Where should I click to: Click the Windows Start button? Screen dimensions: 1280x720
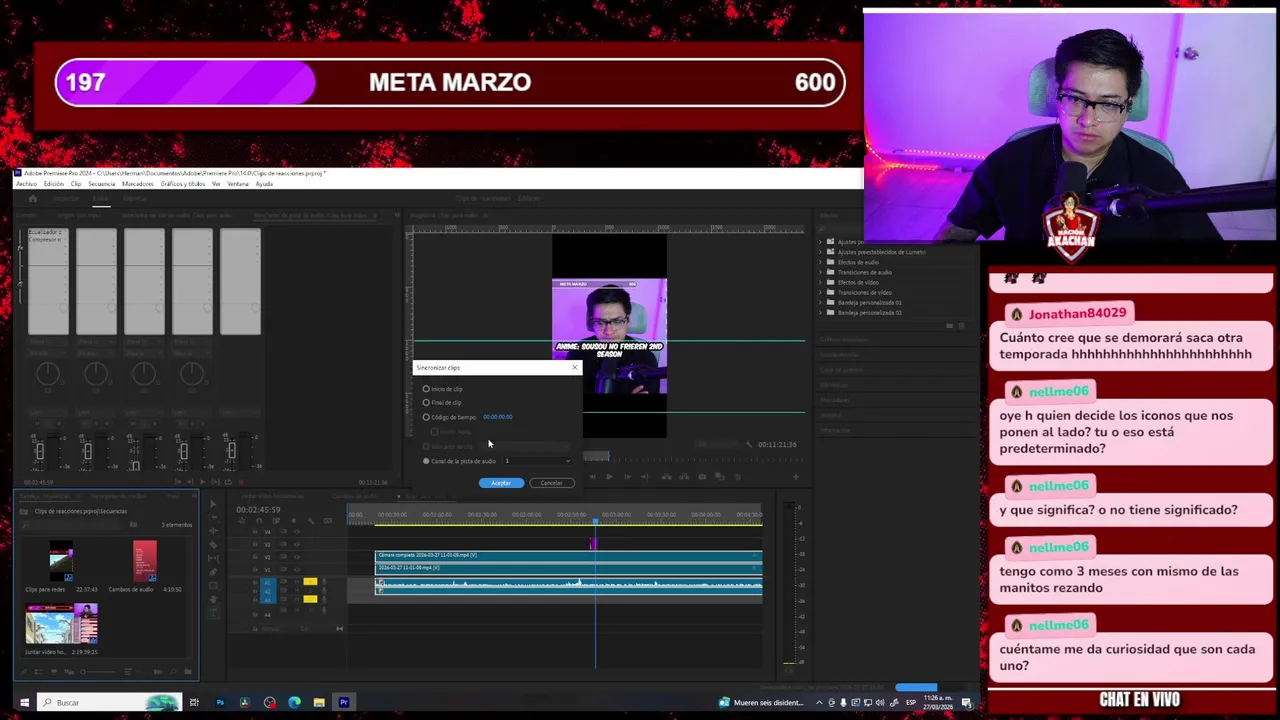24,702
